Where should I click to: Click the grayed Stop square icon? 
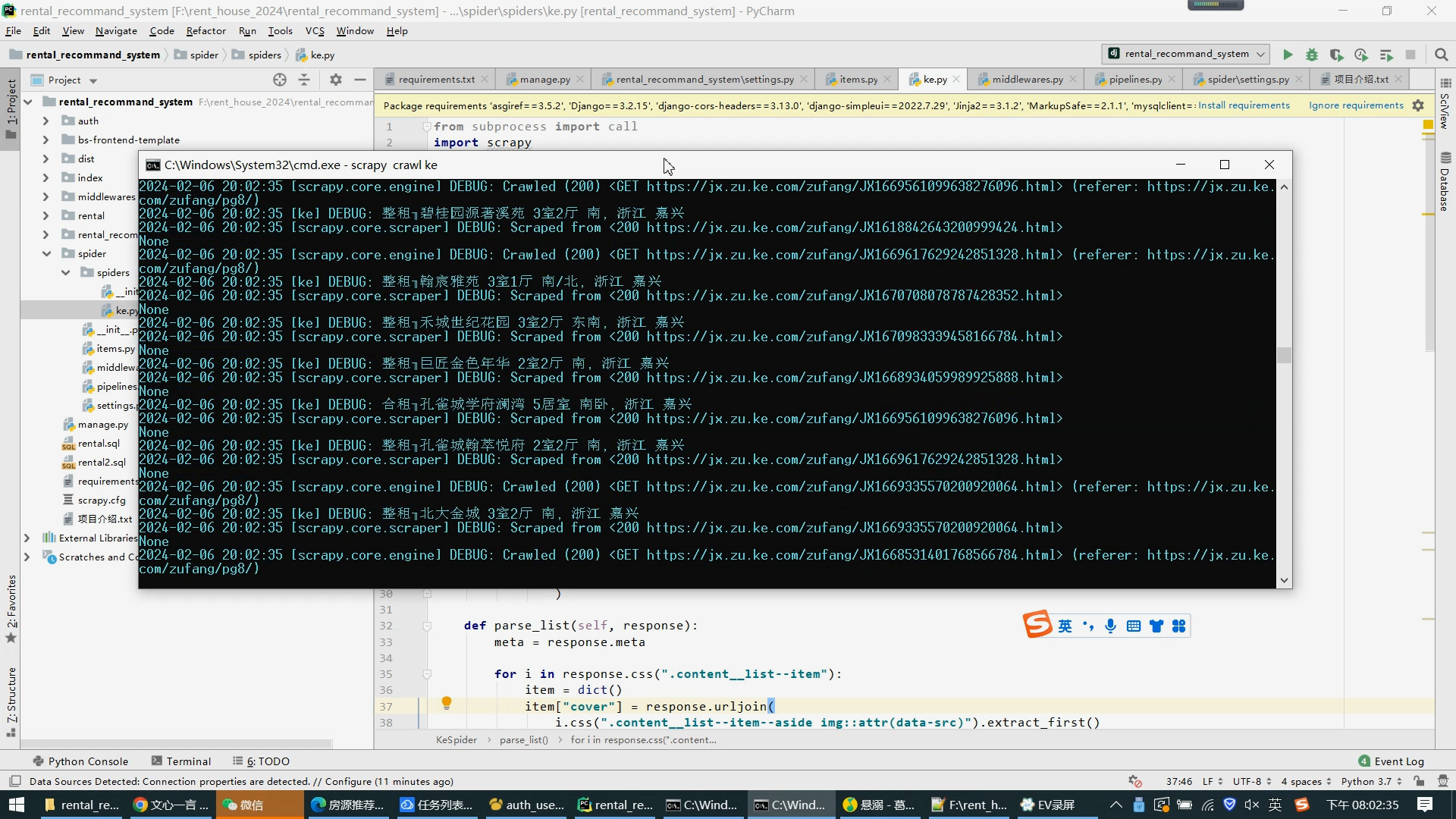coord(1410,55)
